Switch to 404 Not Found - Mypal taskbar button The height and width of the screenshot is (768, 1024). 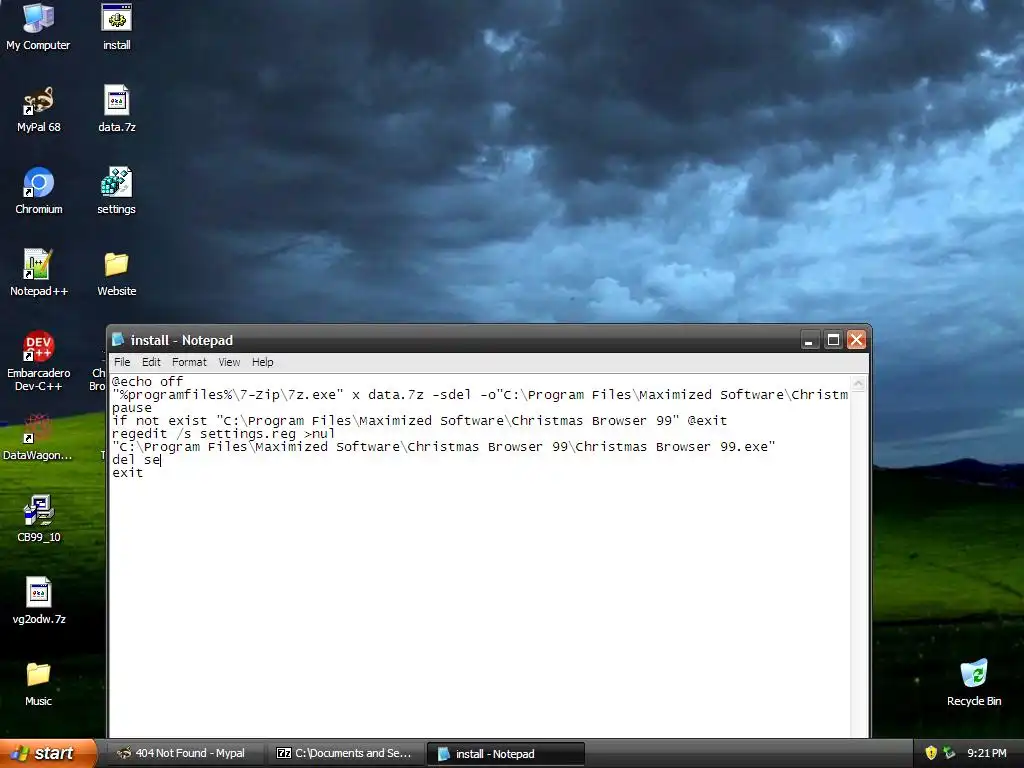(185, 753)
